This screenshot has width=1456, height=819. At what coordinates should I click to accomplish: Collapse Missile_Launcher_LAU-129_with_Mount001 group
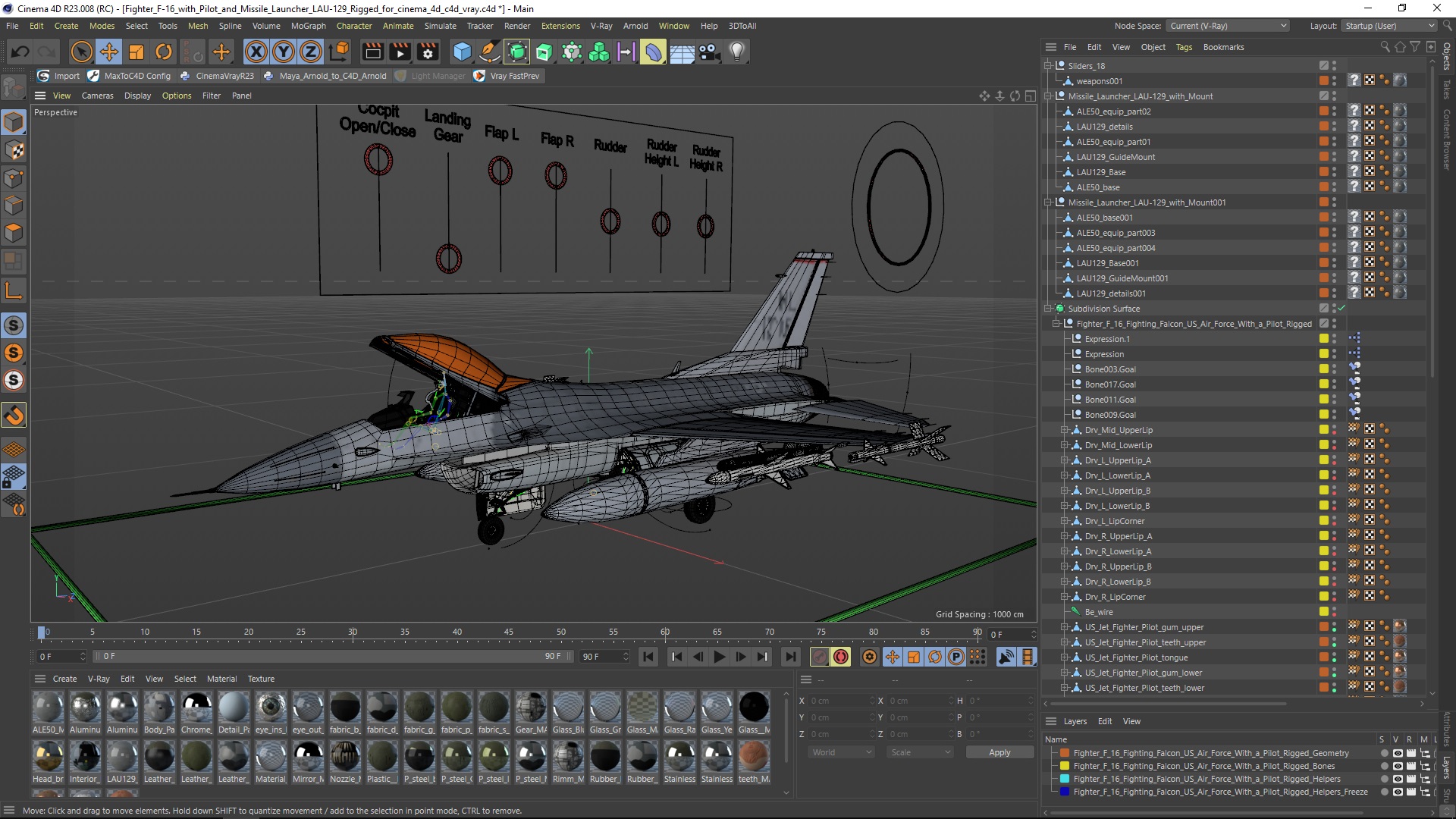[1048, 202]
